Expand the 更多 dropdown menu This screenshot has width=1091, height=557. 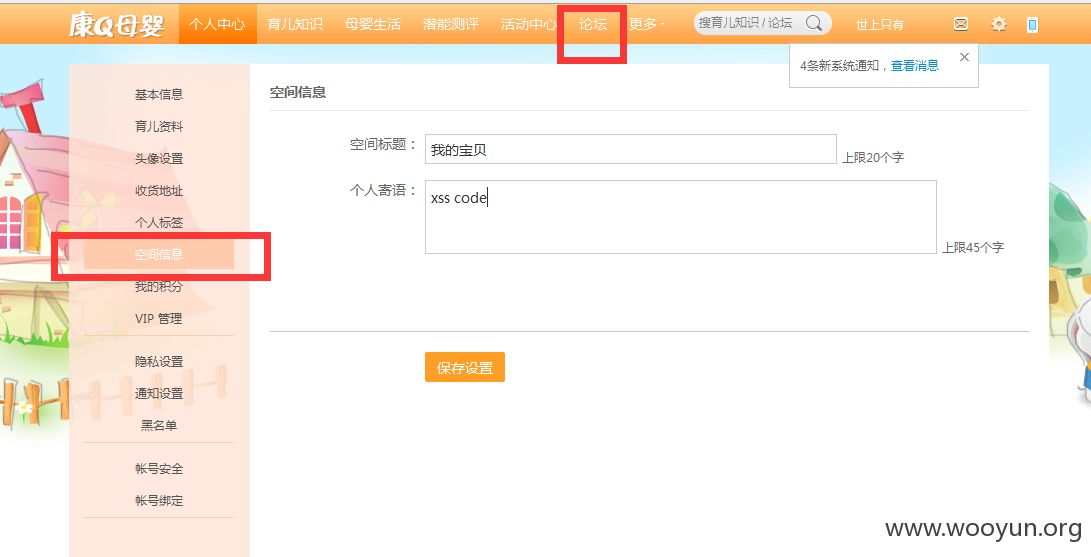click(x=646, y=24)
